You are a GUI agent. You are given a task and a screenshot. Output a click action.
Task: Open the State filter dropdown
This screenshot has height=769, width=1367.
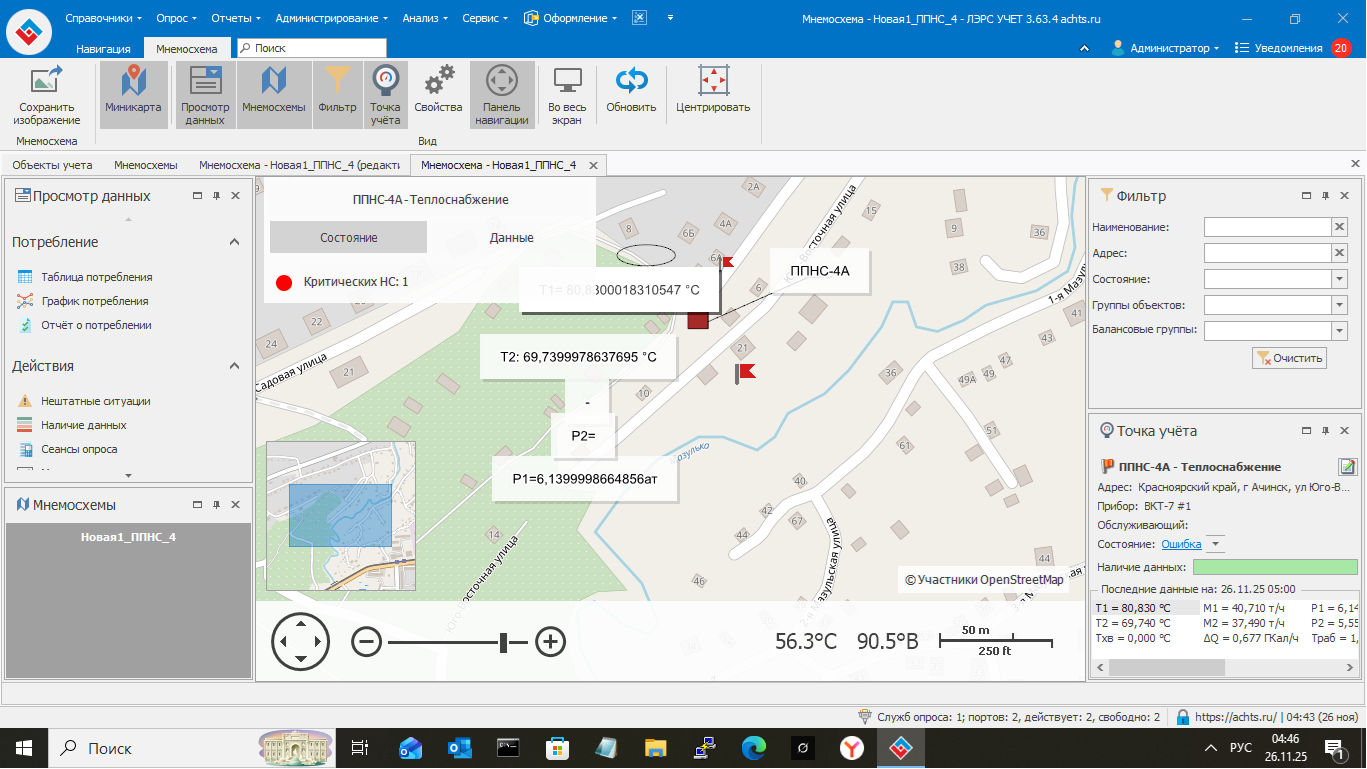(1339, 279)
